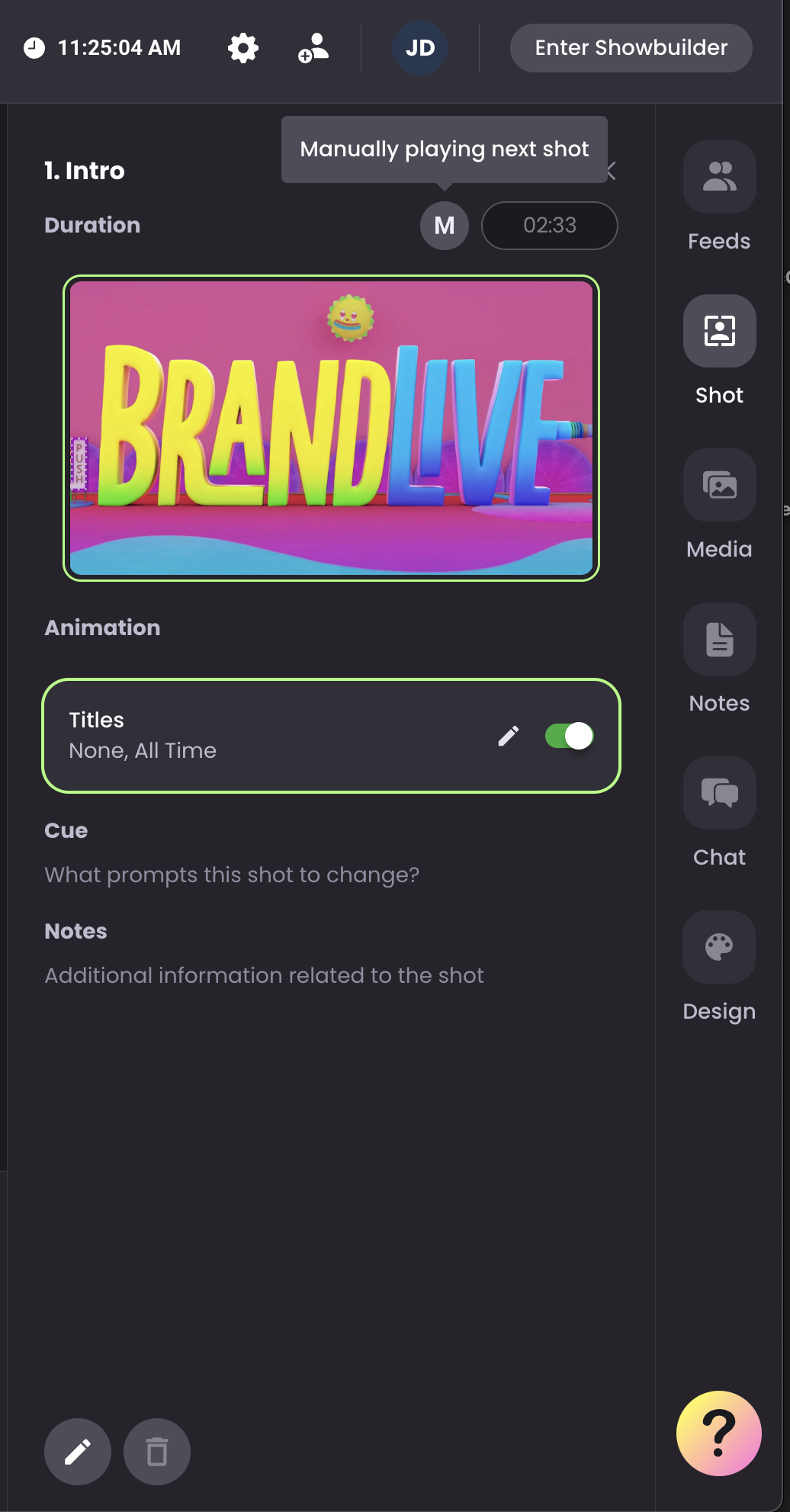
Task: Click the add presenter person icon
Action: (313, 48)
